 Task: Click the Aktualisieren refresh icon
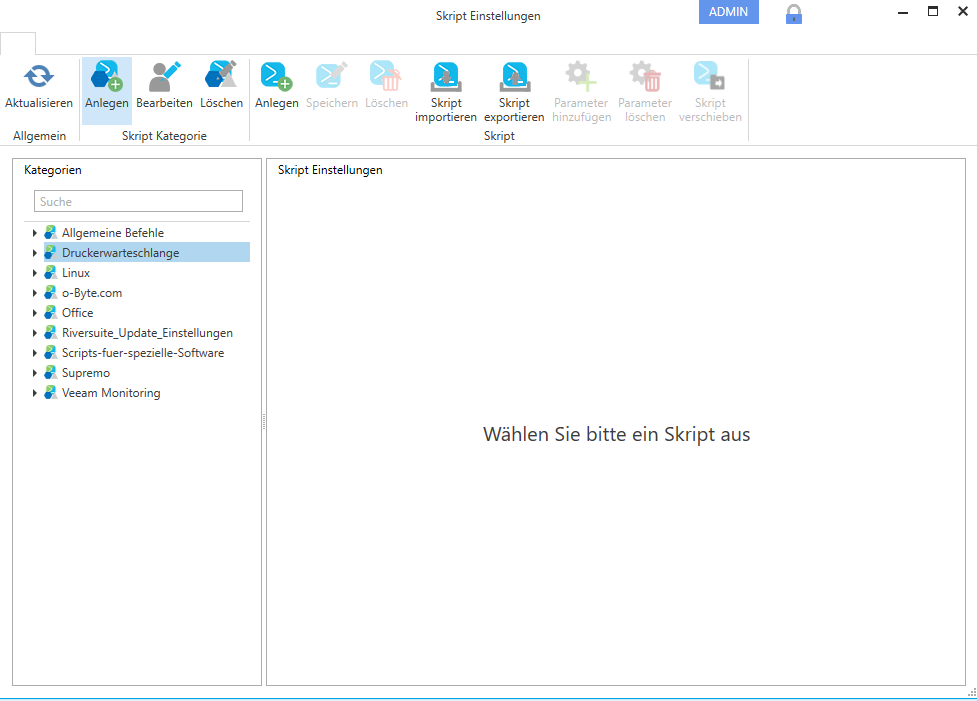38,77
